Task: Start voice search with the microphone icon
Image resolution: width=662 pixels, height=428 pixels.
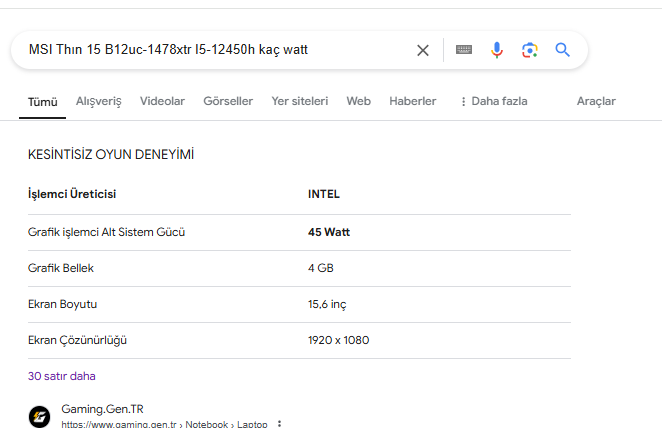Action: click(x=497, y=50)
